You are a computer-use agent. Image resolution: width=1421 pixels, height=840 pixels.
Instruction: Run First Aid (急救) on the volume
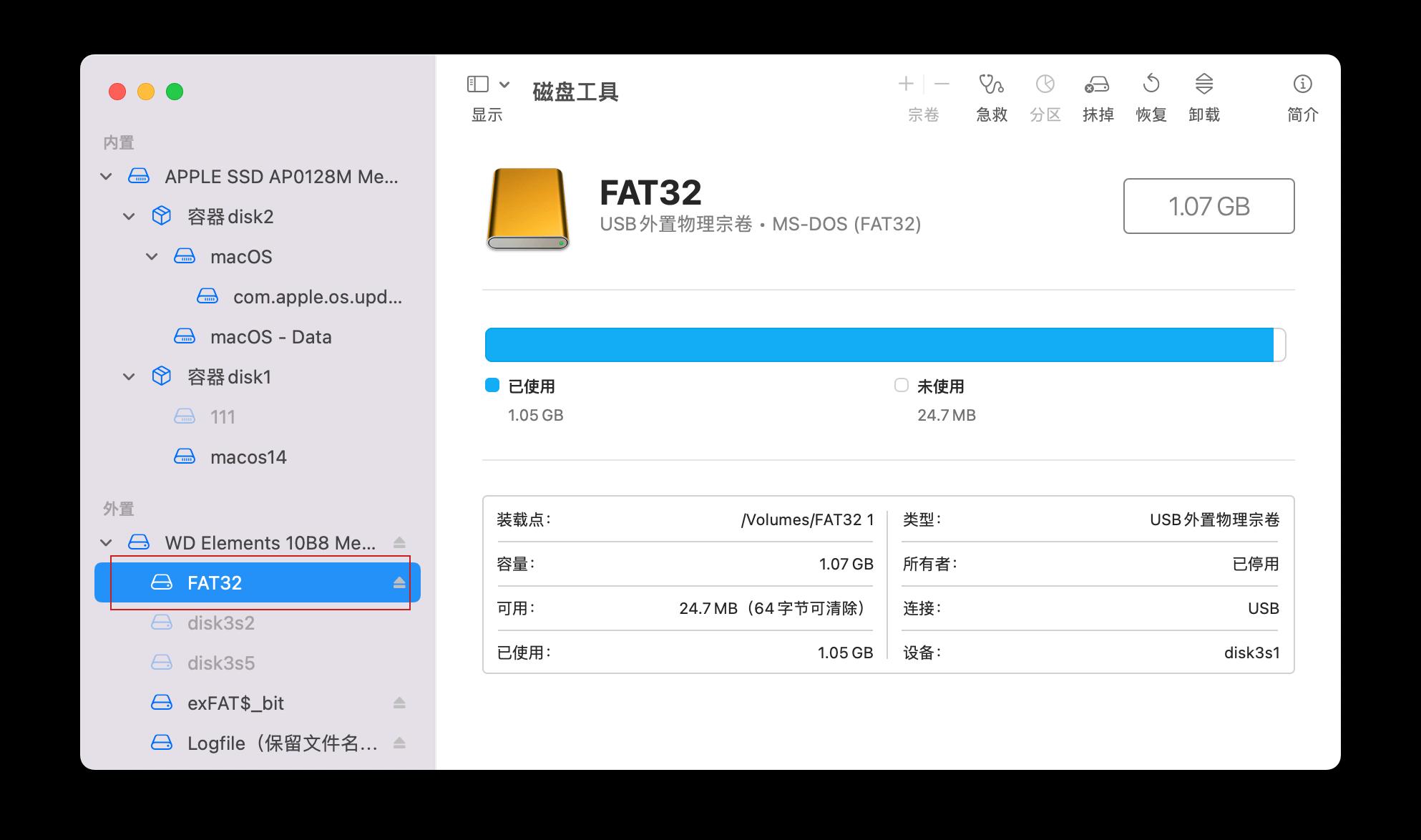tap(991, 84)
